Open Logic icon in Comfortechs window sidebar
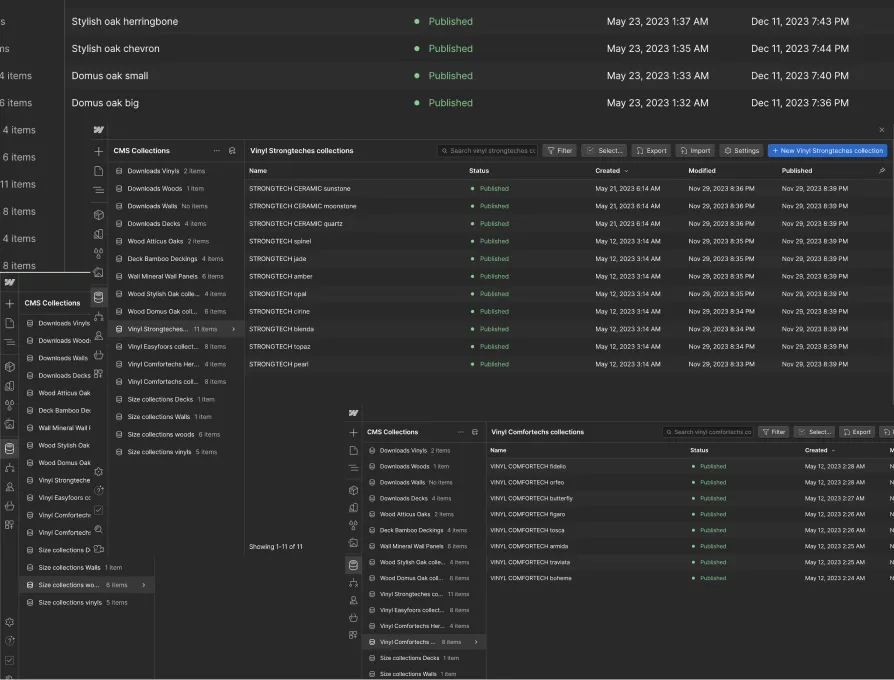Image resolution: width=894 pixels, height=680 pixels. (353, 583)
